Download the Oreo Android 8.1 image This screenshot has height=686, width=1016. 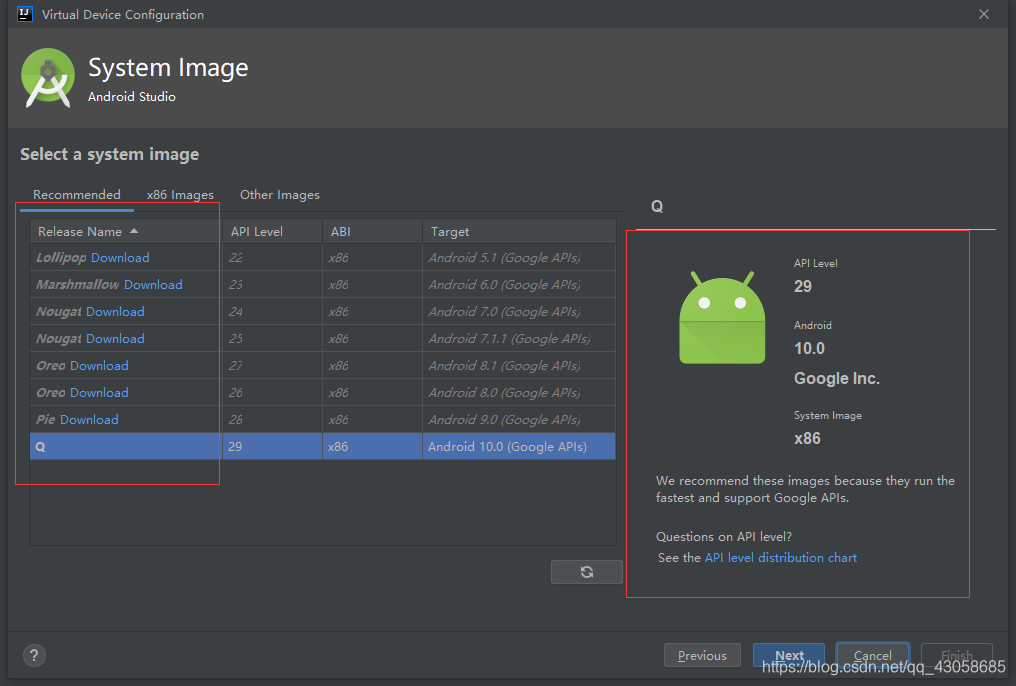[x=99, y=365]
